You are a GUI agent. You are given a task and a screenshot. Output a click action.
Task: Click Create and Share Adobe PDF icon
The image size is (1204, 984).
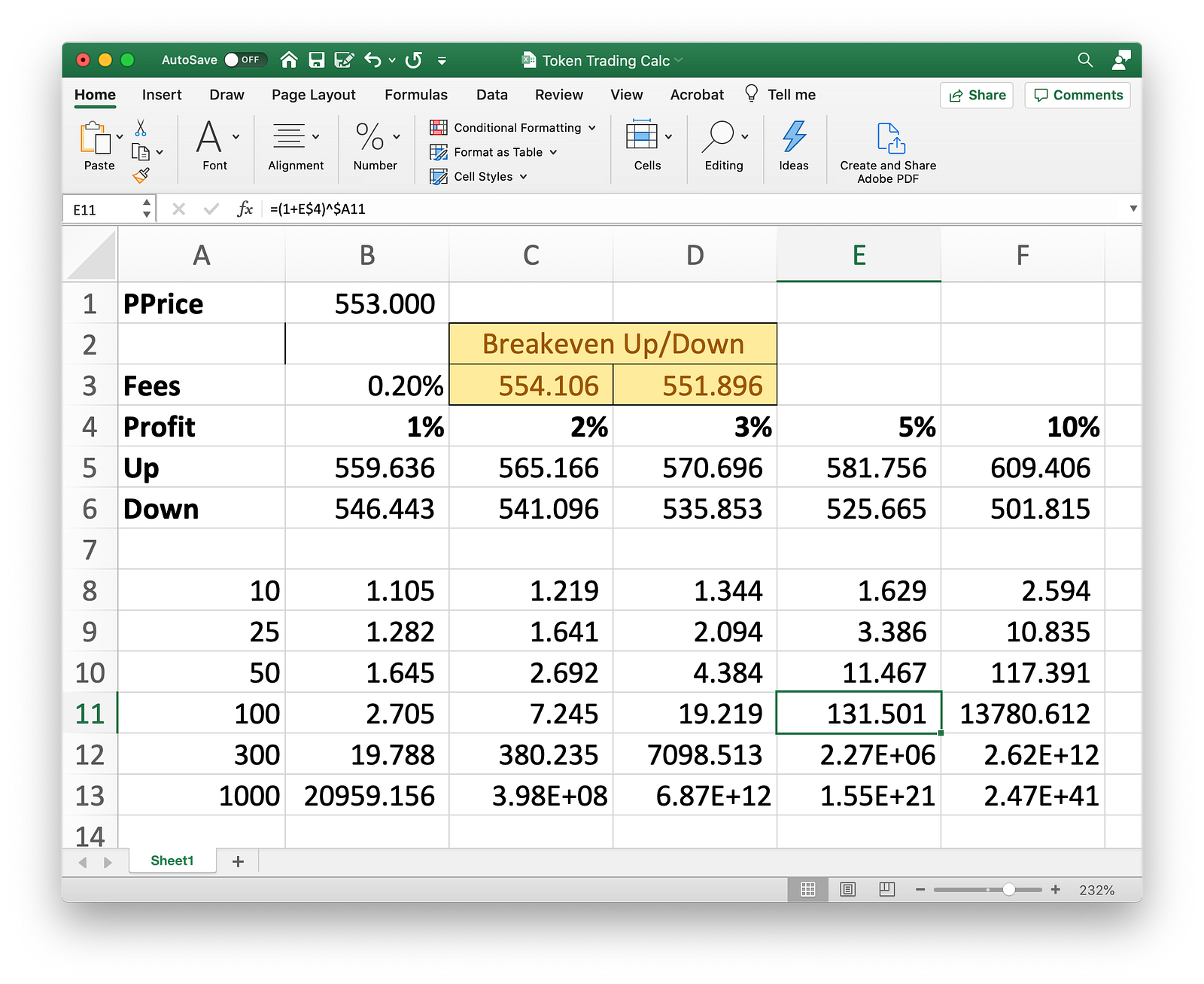click(x=890, y=138)
